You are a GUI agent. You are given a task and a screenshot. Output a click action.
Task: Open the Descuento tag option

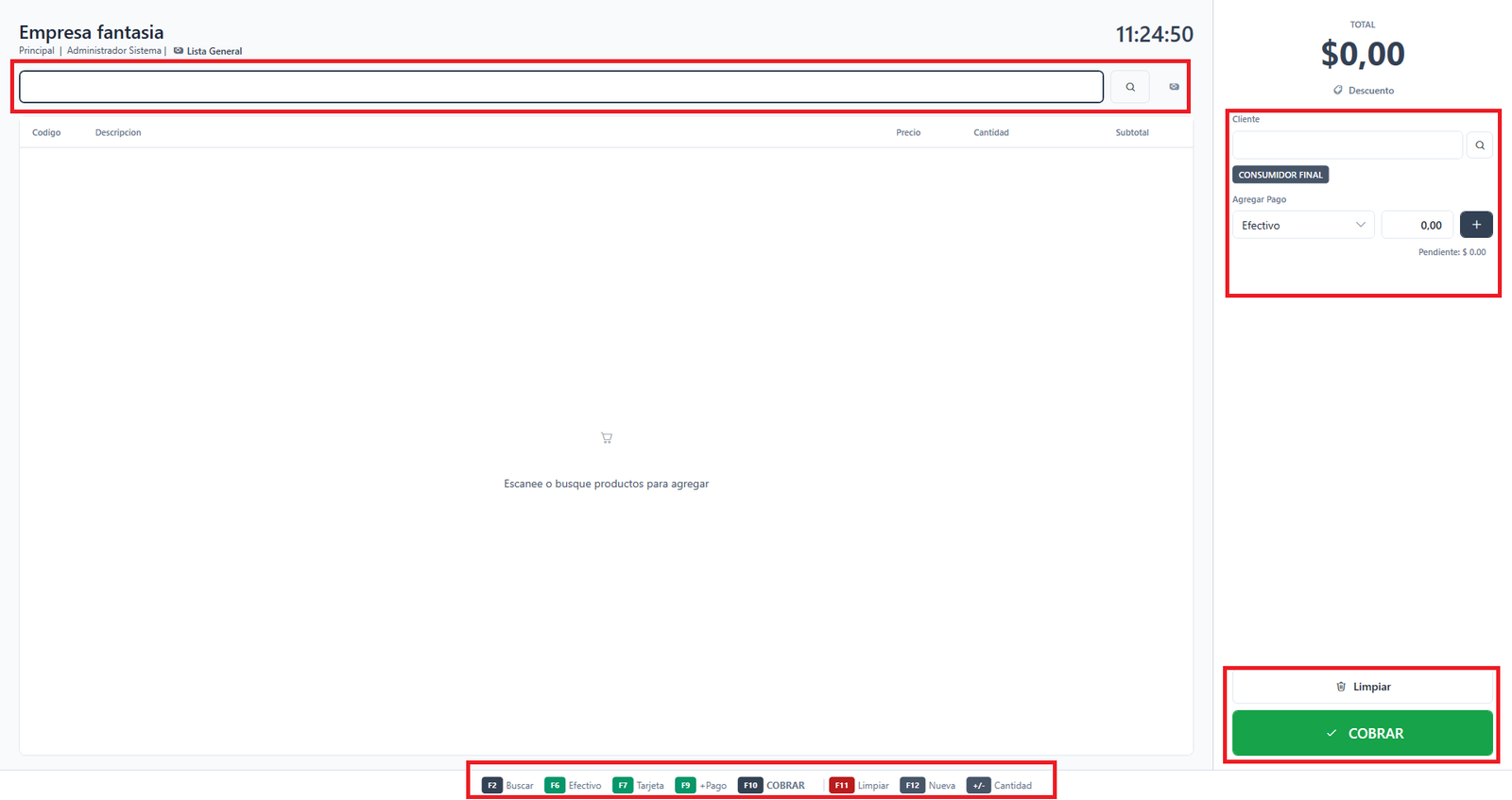(1364, 91)
